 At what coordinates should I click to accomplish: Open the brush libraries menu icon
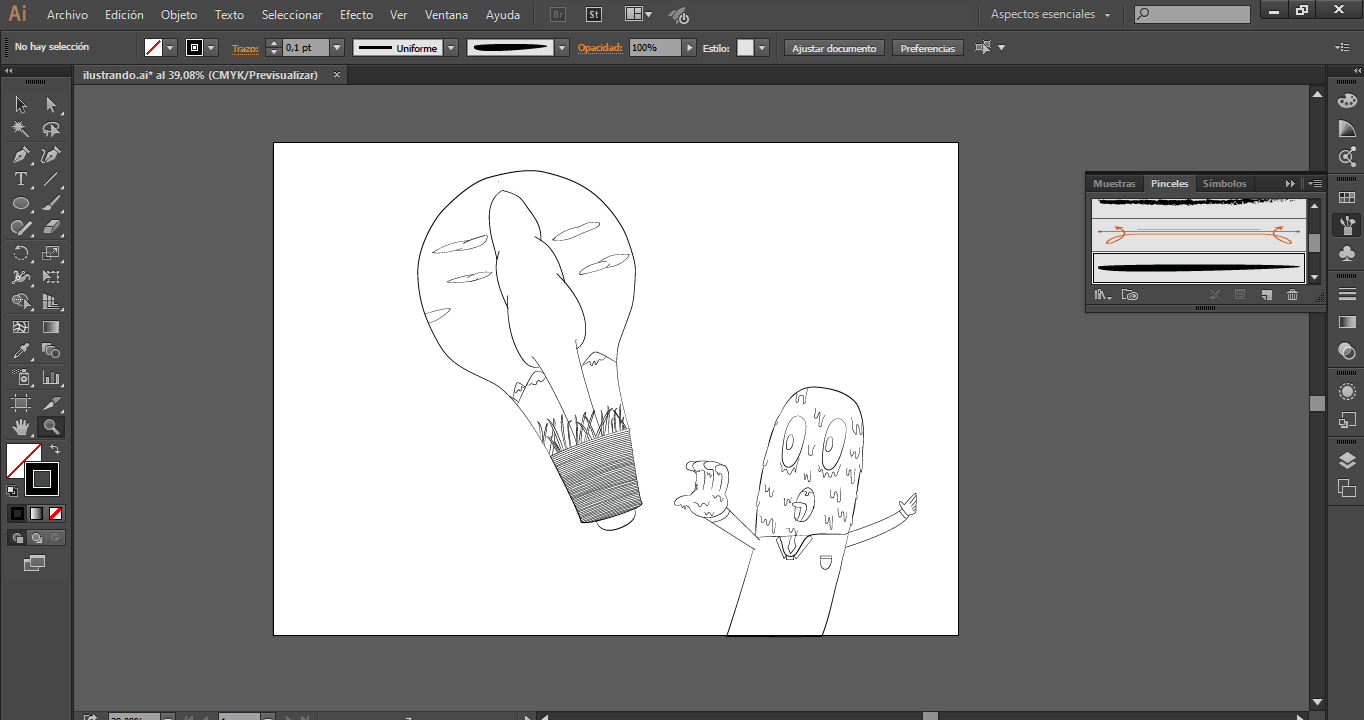1103,295
